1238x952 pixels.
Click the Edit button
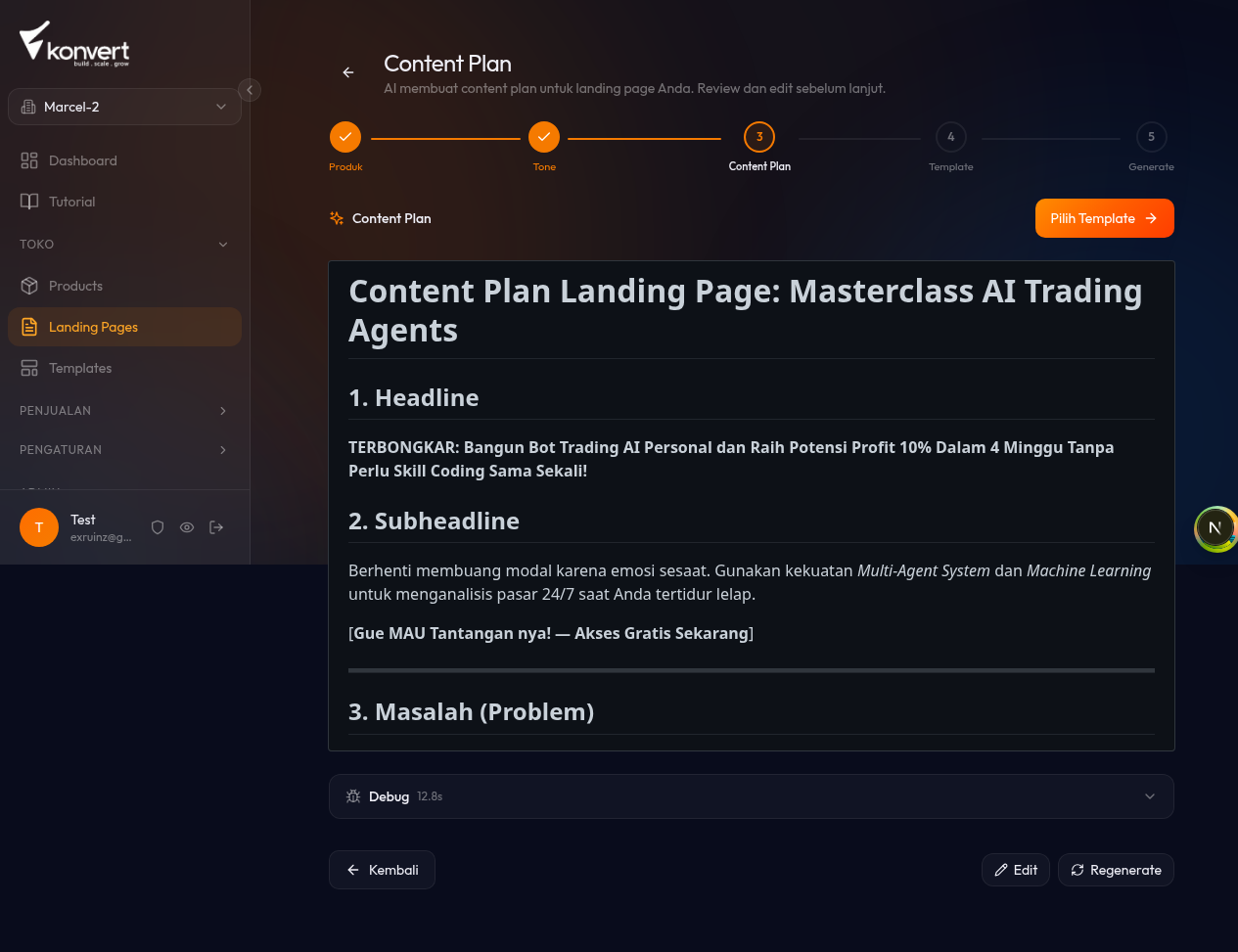pyautogui.click(x=1016, y=870)
